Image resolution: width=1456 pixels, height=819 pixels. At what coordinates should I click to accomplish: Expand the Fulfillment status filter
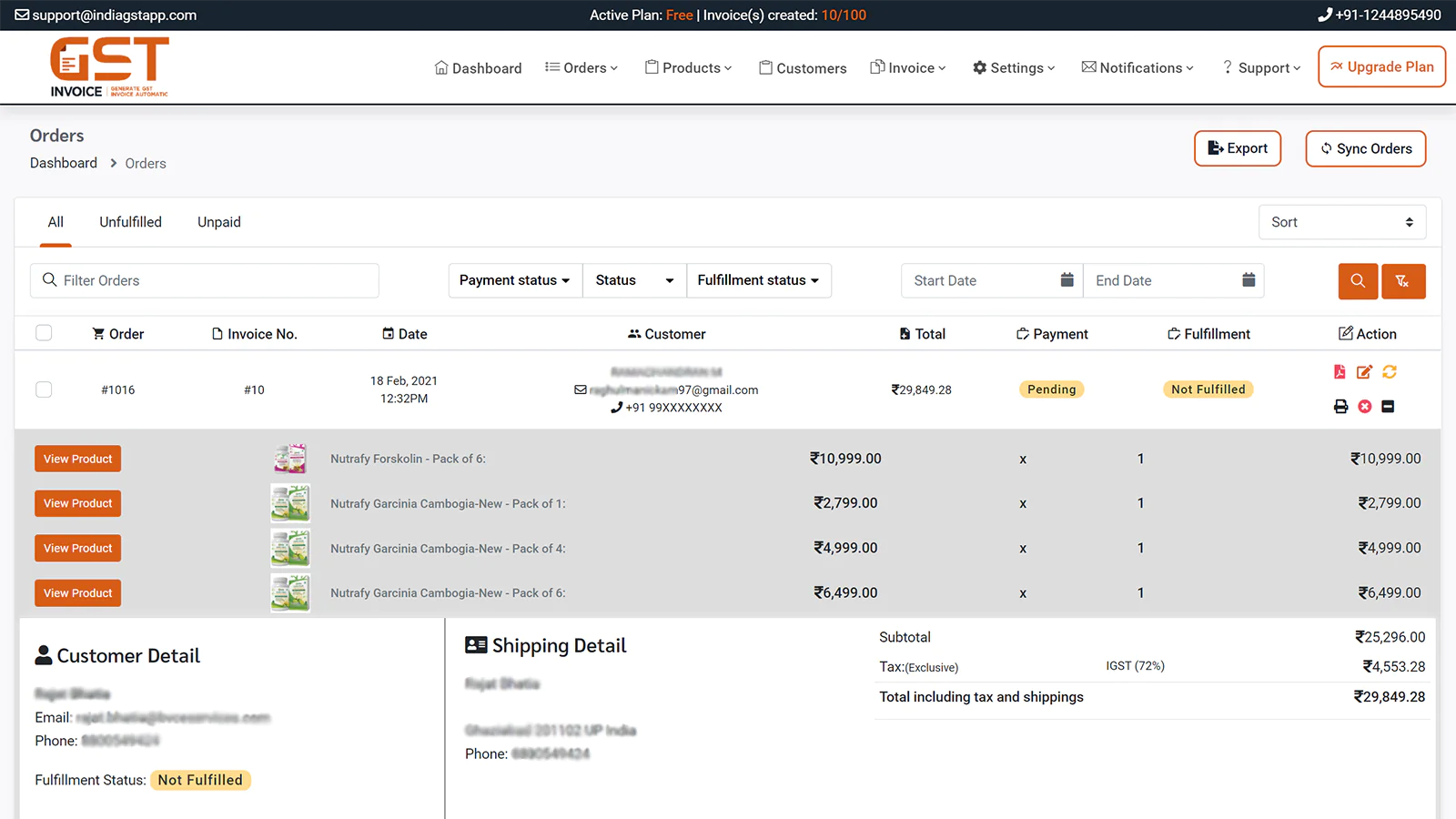click(758, 280)
